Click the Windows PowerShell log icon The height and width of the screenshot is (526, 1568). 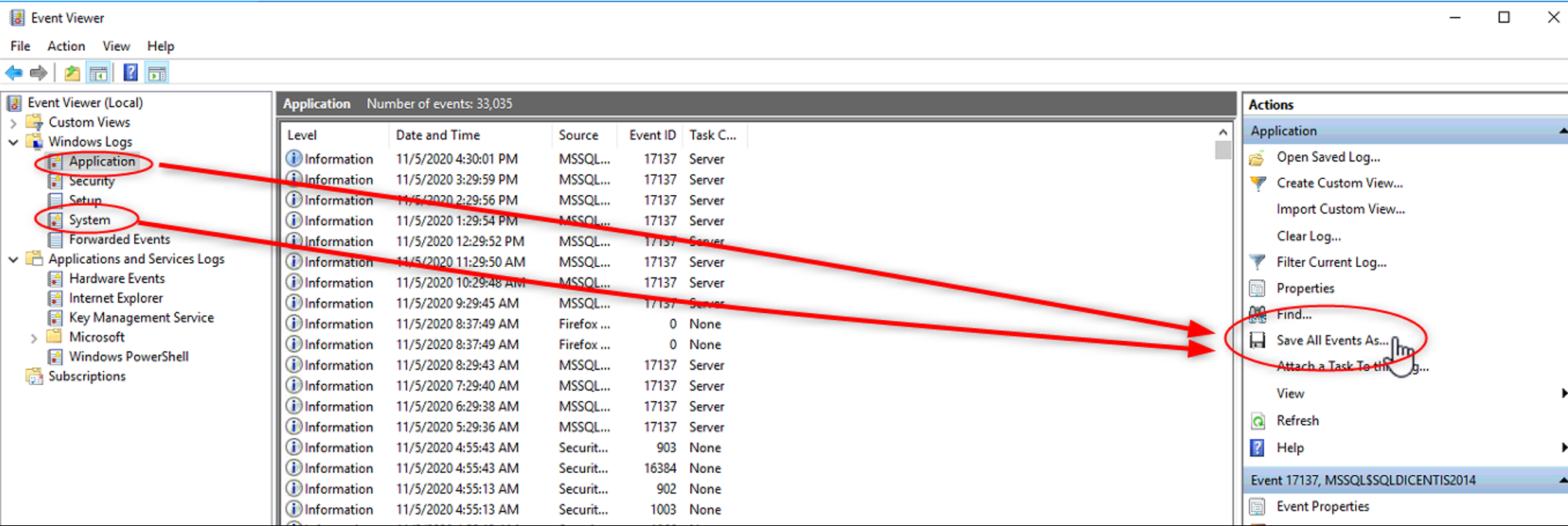tap(55, 357)
